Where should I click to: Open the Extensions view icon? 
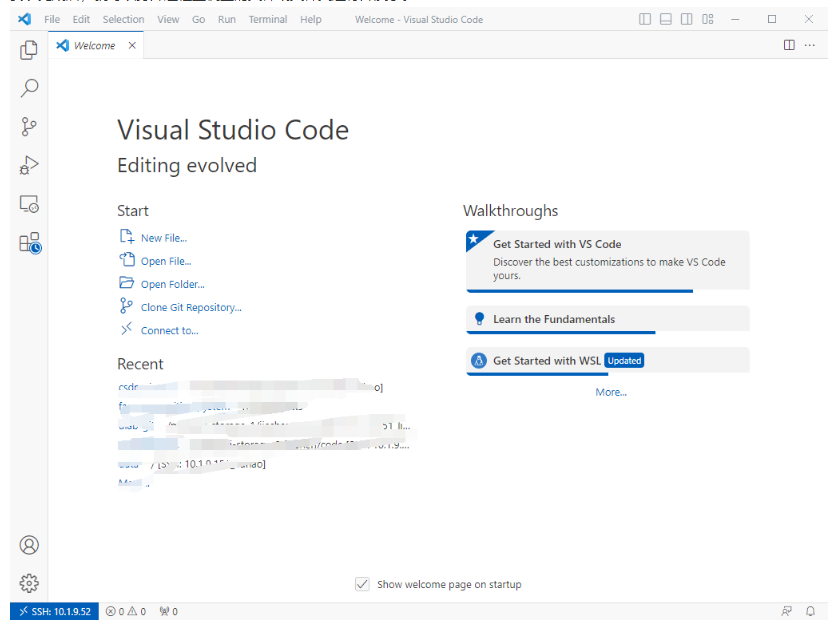pos(29,242)
